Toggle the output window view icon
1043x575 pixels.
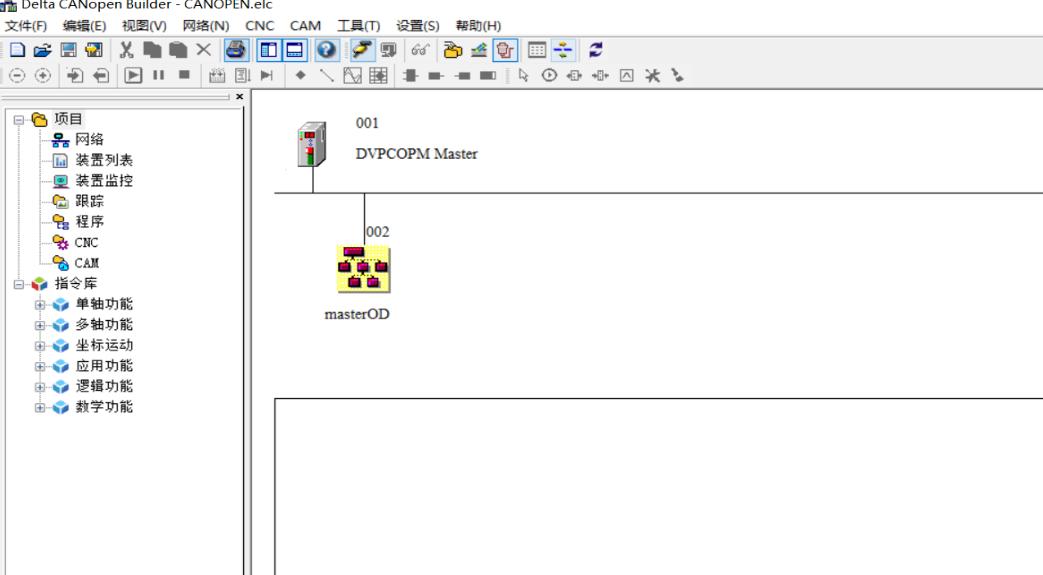tap(295, 50)
